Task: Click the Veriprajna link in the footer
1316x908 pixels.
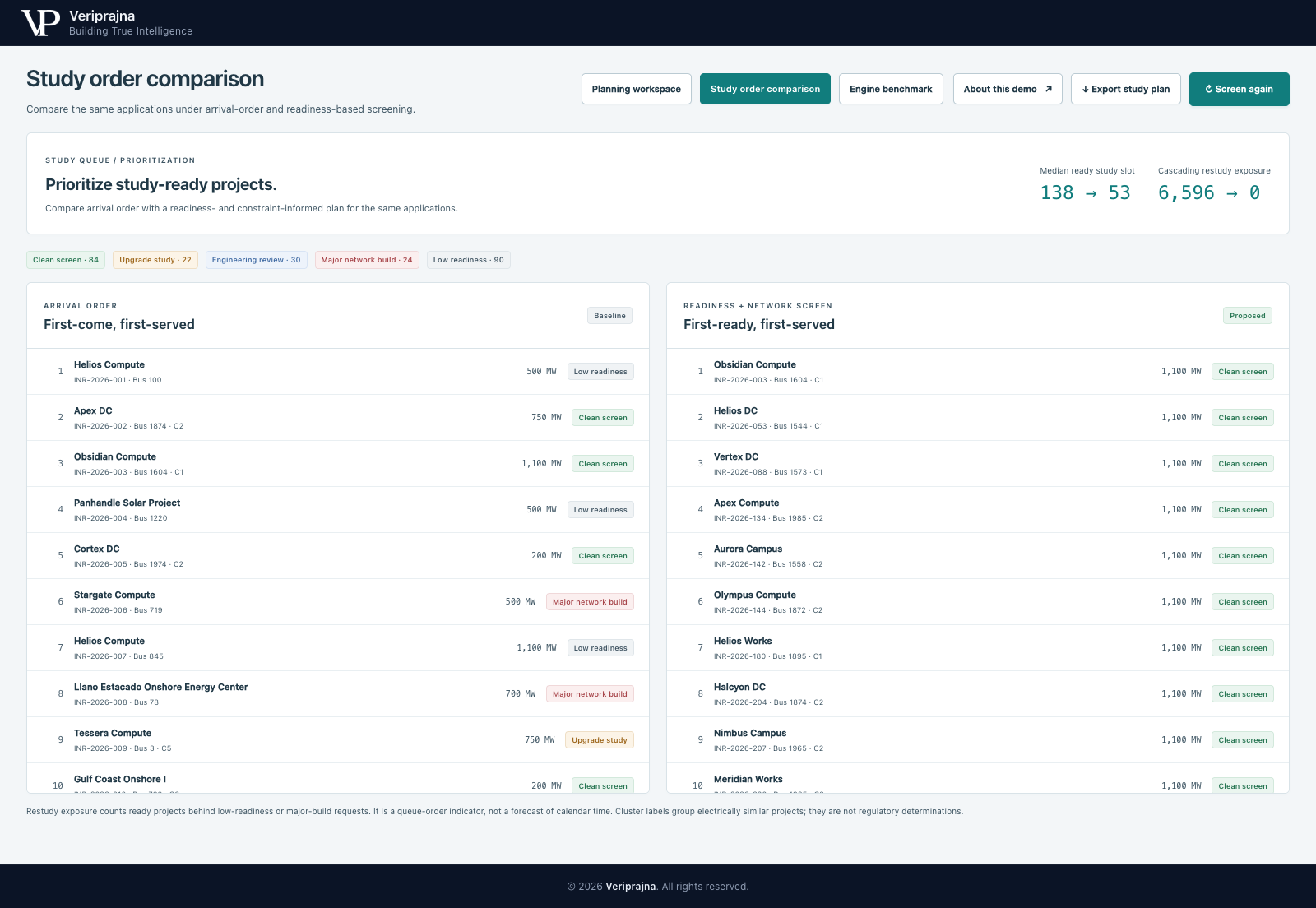Action: (x=631, y=887)
